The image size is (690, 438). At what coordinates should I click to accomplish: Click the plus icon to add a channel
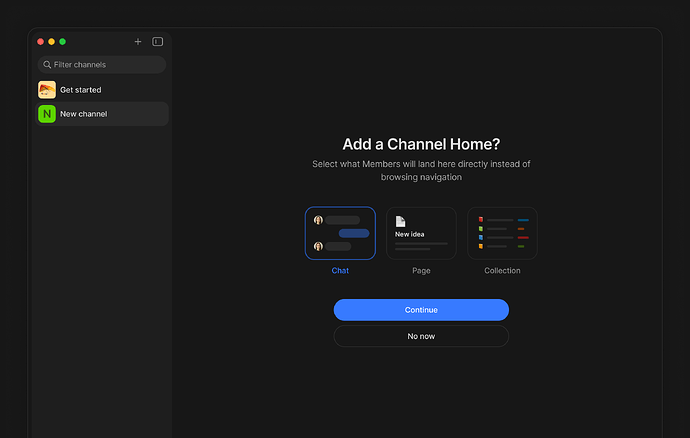(x=138, y=41)
